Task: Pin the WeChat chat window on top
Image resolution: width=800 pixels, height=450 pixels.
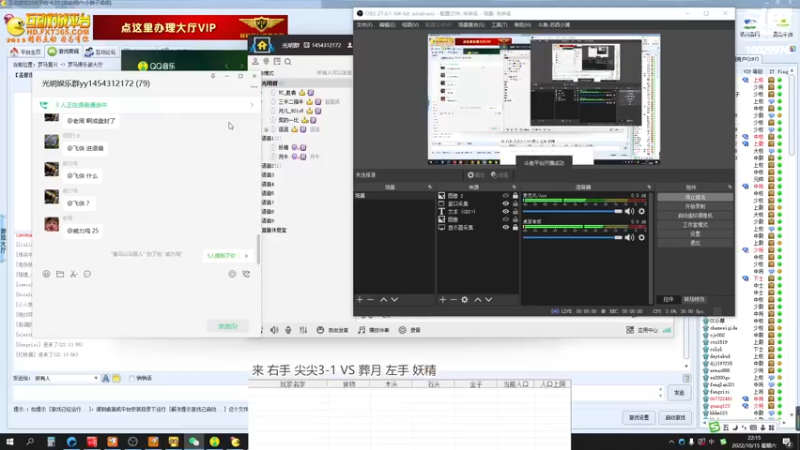Action: click(213, 76)
